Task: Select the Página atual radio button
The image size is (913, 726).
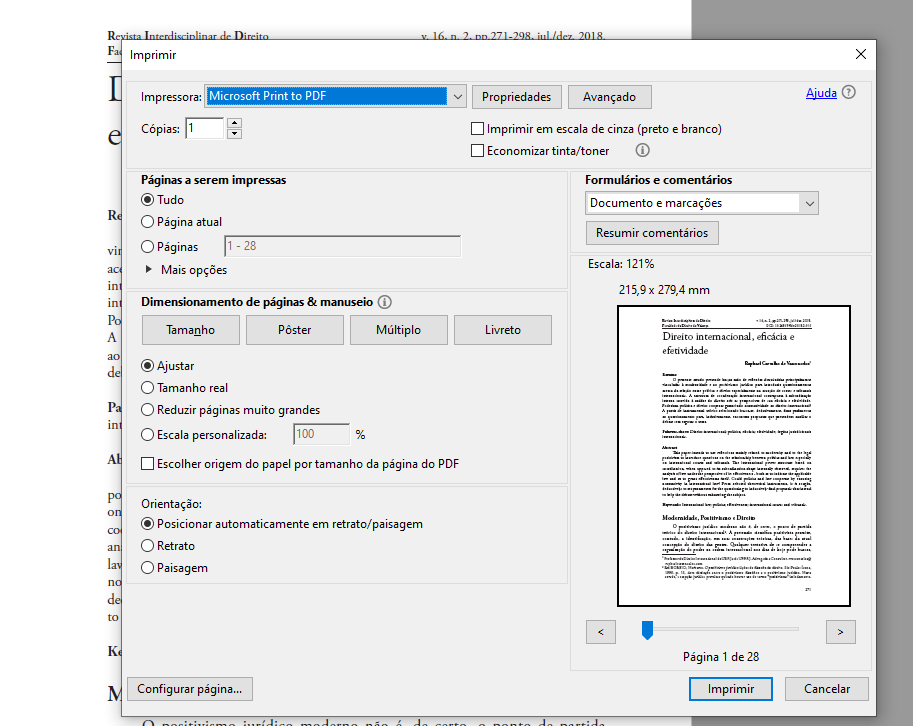Action: [x=147, y=222]
